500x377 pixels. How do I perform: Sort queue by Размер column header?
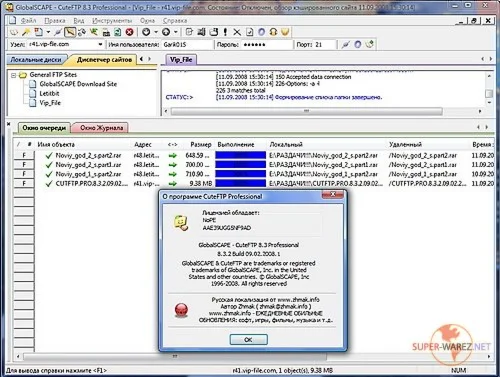coord(201,145)
